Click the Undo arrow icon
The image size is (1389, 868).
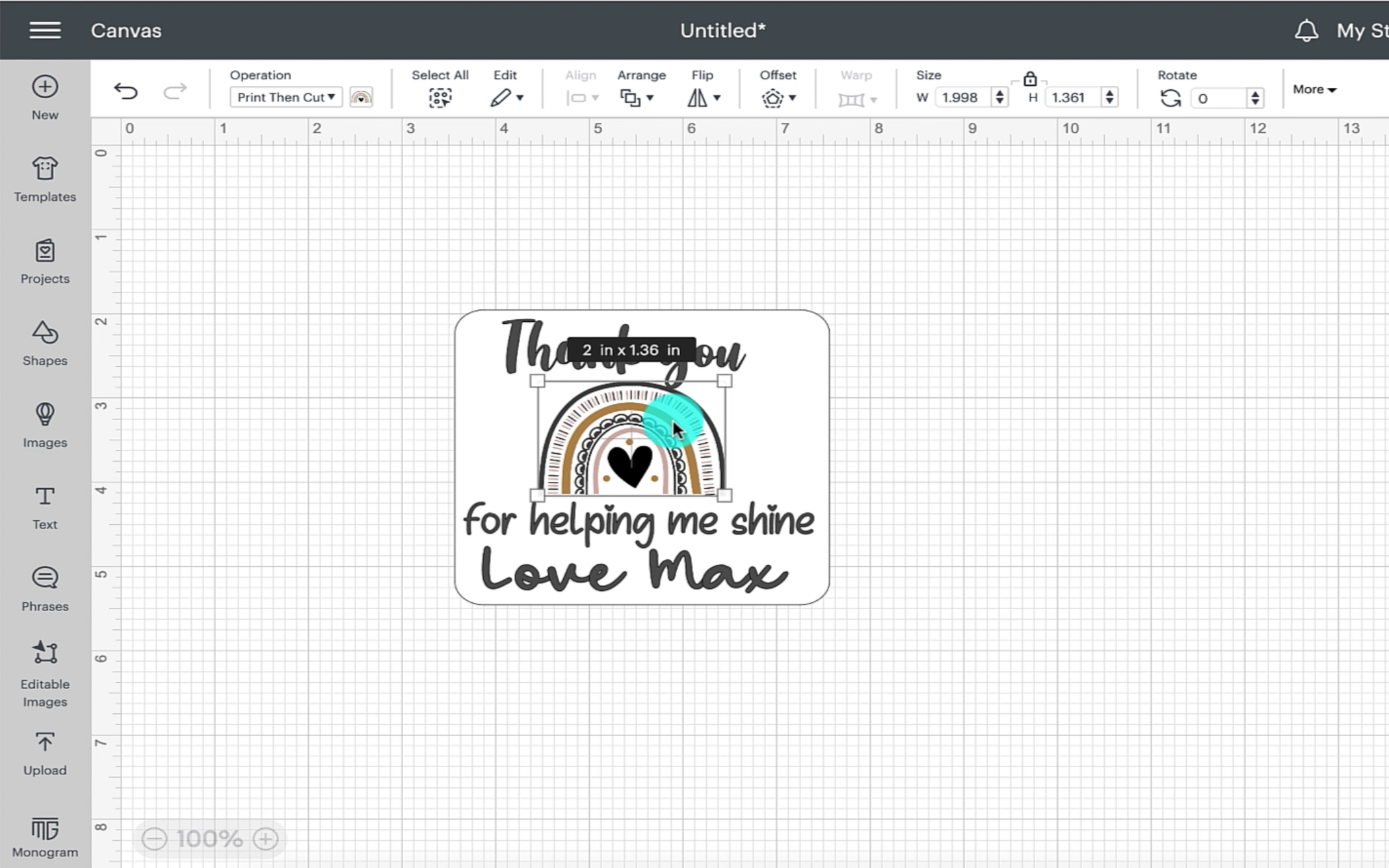[x=126, y=91]
